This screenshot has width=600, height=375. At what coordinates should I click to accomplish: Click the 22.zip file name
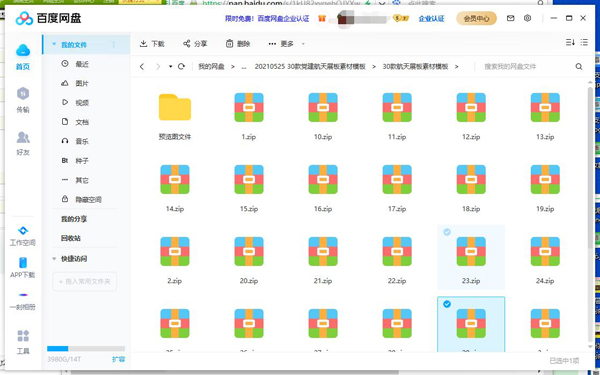pos(397,281)
